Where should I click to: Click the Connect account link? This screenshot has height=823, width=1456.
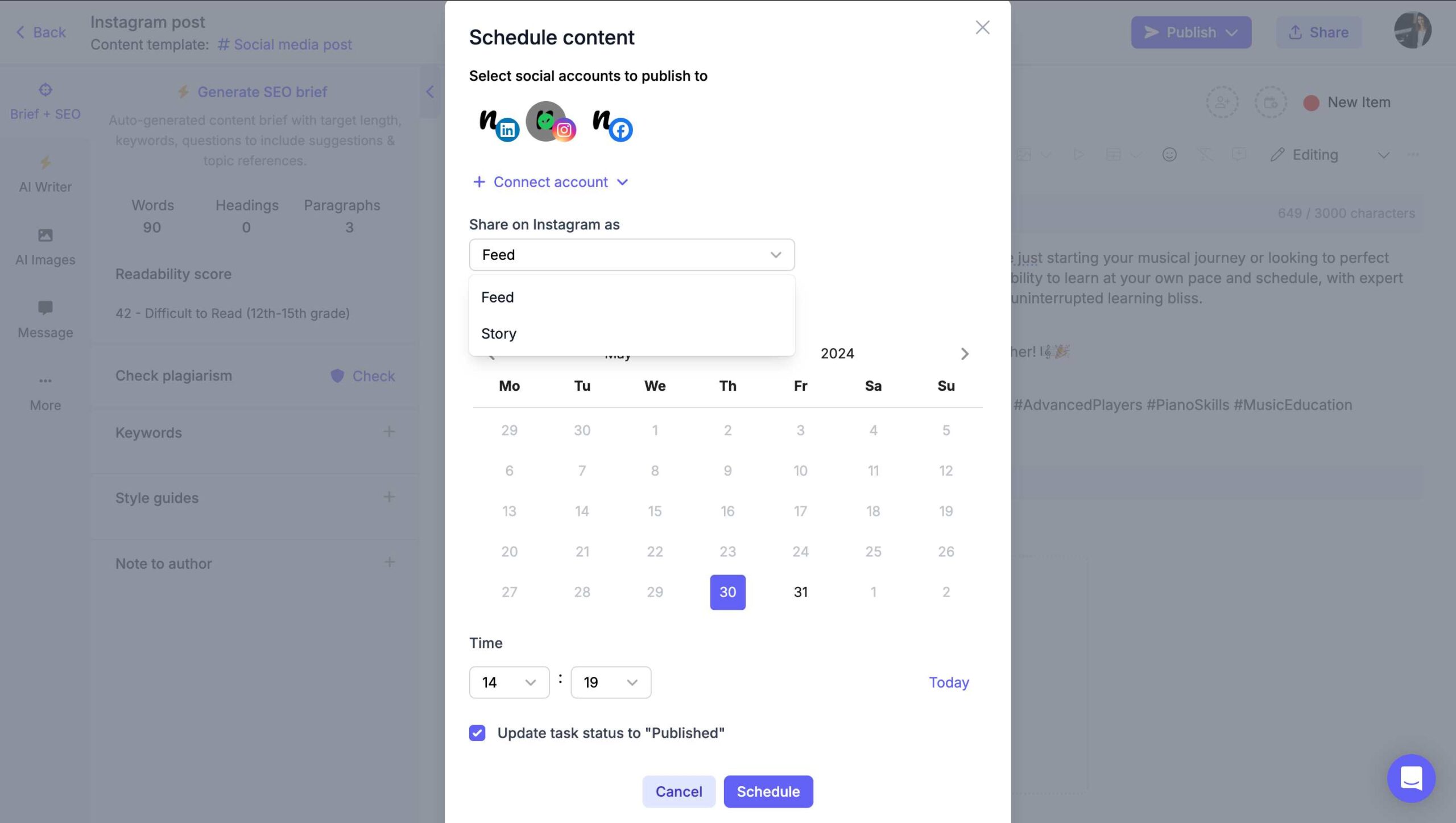[x=550, y=182]
